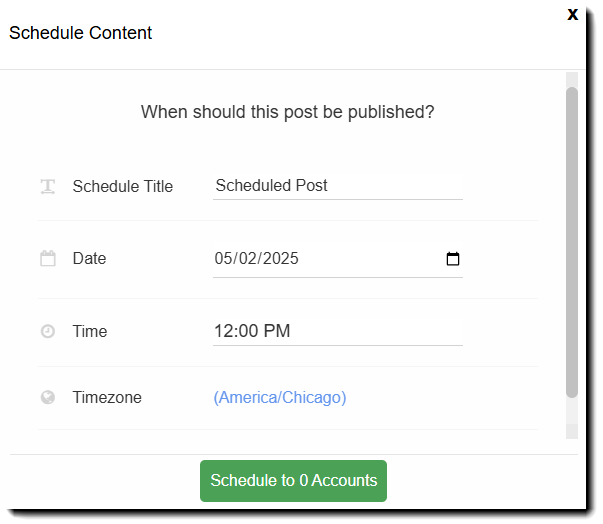Click the Schedule Title text icon

coord(48,186)
